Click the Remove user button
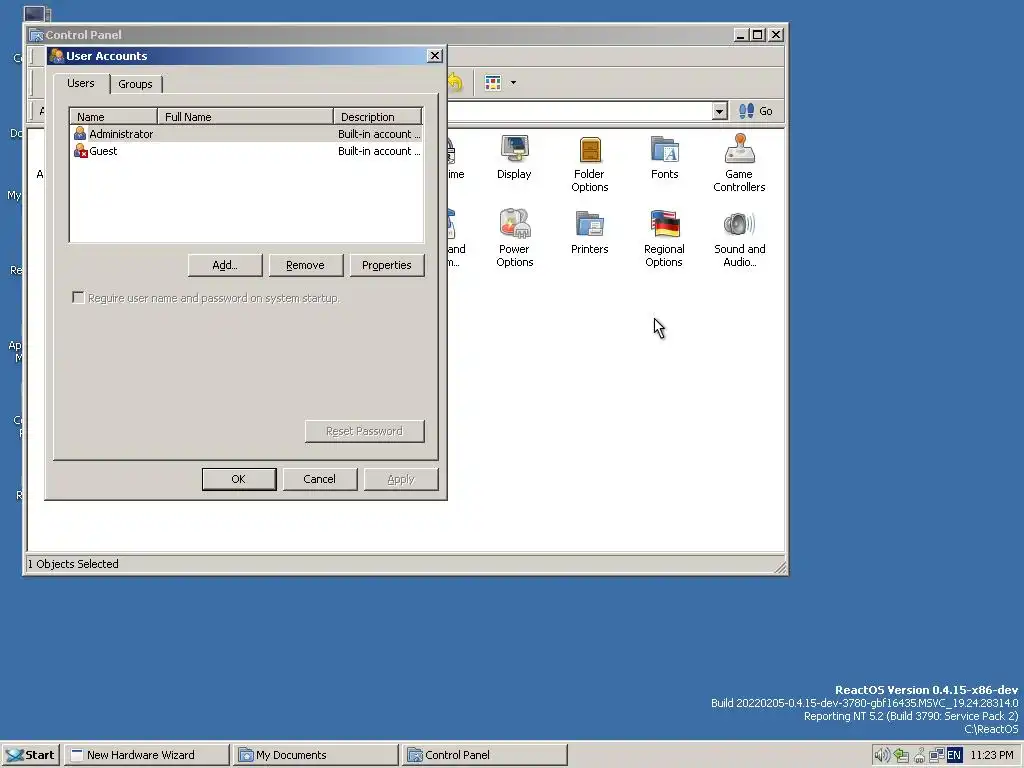Screen dimensions: 1024x768 click(306, 265)
